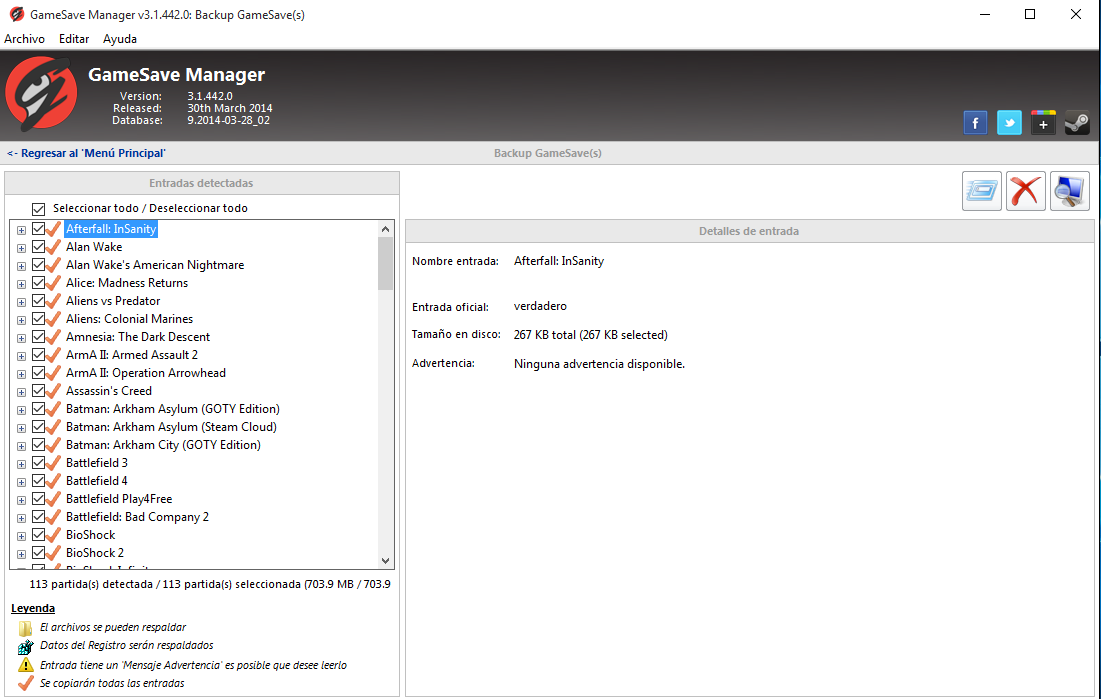Expand the BioShock 2 tree node

point(21,554)
